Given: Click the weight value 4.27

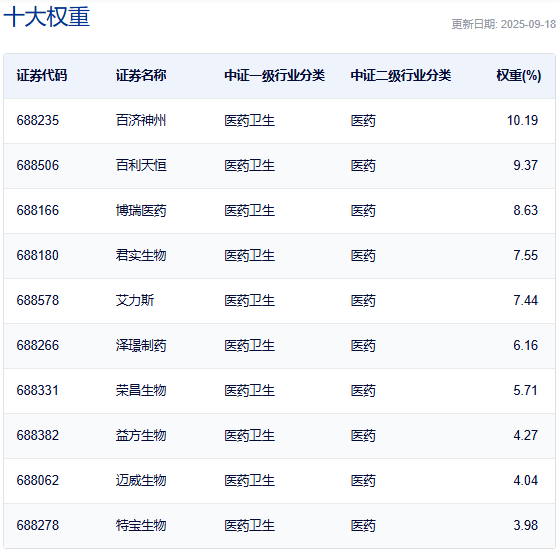Looking at the screenshot, I should [525, 436].
